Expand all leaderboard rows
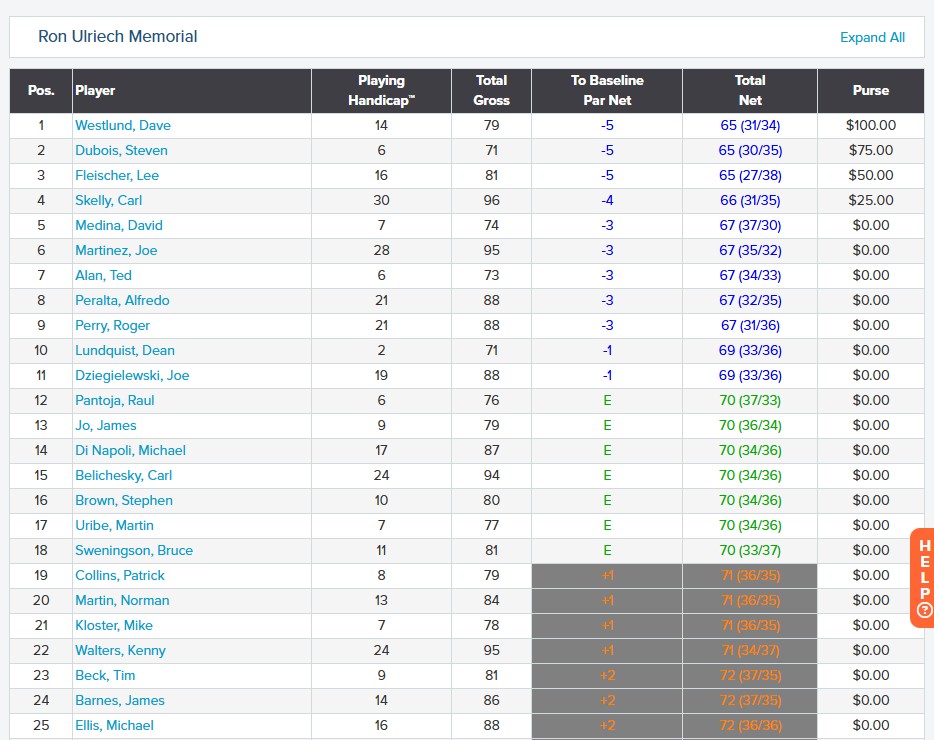Screen dimensions: 934x740 pos(872,37)
